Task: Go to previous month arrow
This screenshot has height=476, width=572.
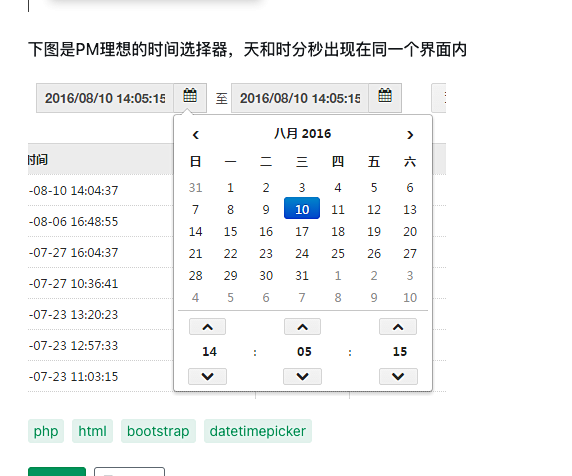Action: coord(196,135)
